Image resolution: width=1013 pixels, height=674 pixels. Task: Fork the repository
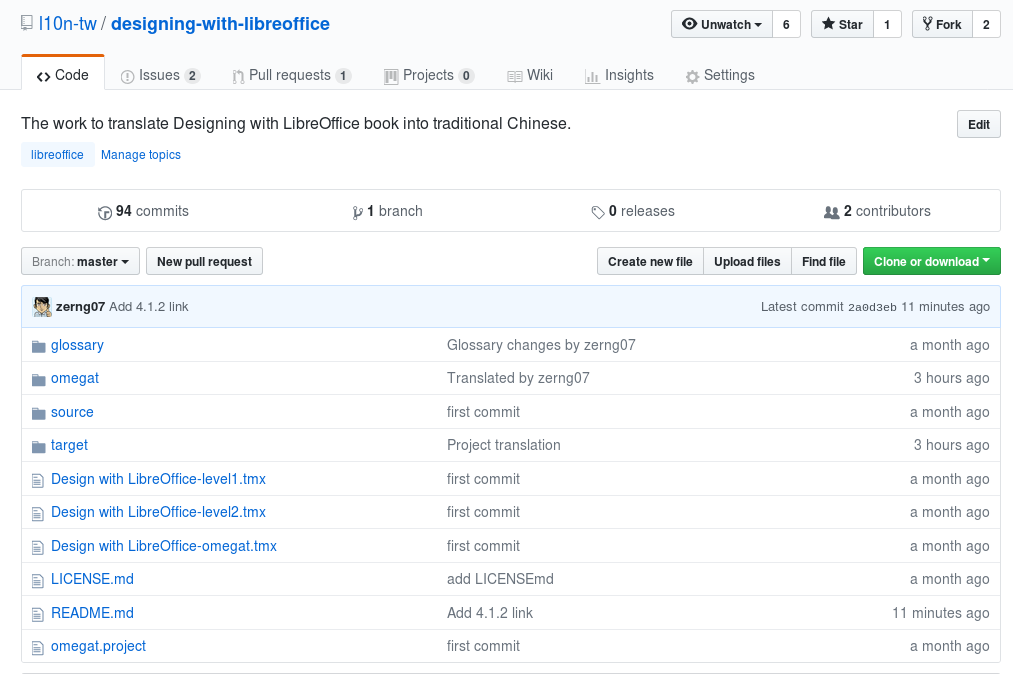coord(941,25)
